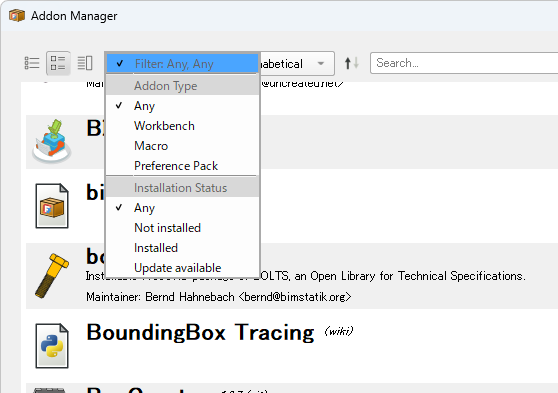Choose Any under Addon Type

tap(183, 106)
